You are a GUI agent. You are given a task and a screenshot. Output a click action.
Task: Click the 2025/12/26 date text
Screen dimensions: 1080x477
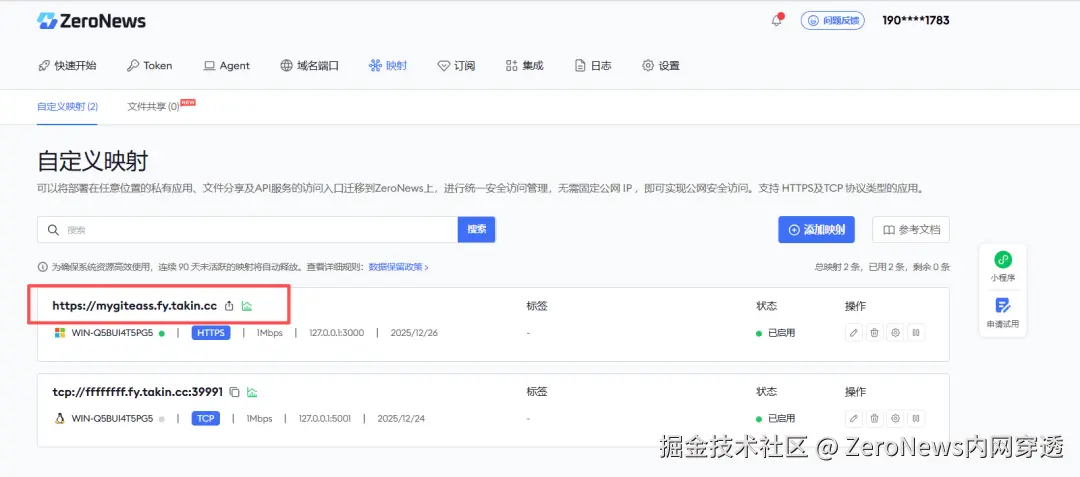[x=414, y=333]
